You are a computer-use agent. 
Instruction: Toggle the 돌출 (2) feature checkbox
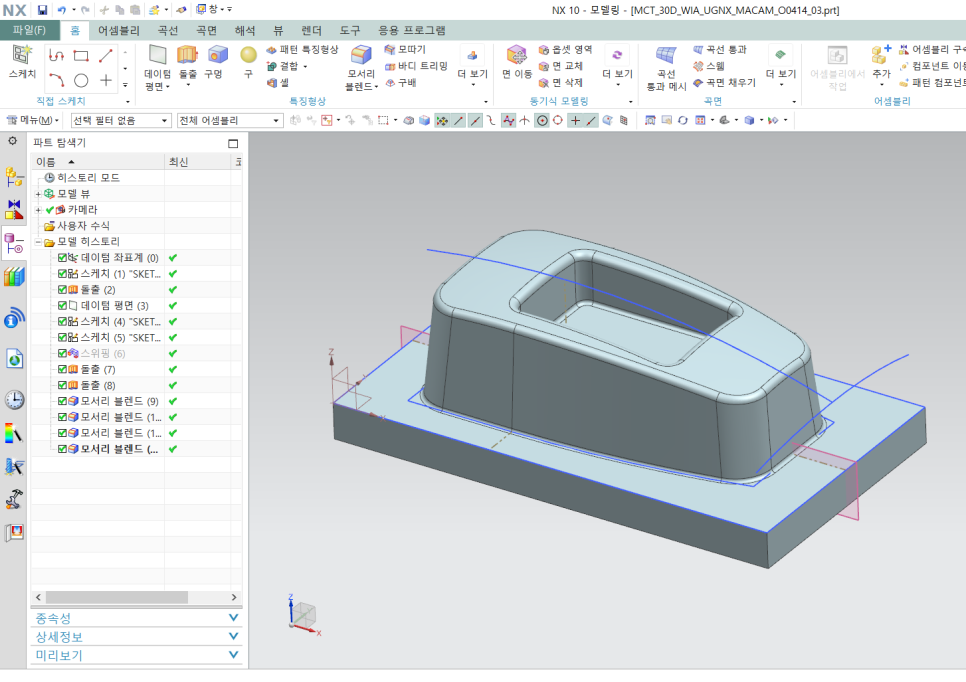pos(62,290)
